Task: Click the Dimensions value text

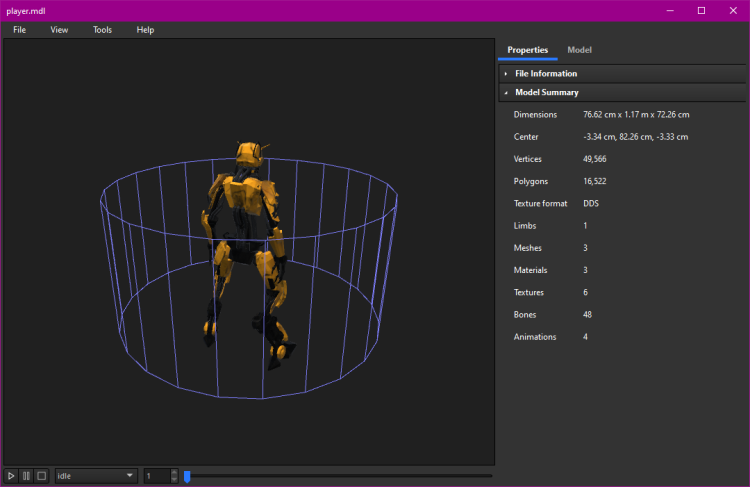Action: click(x=635, y=115)
